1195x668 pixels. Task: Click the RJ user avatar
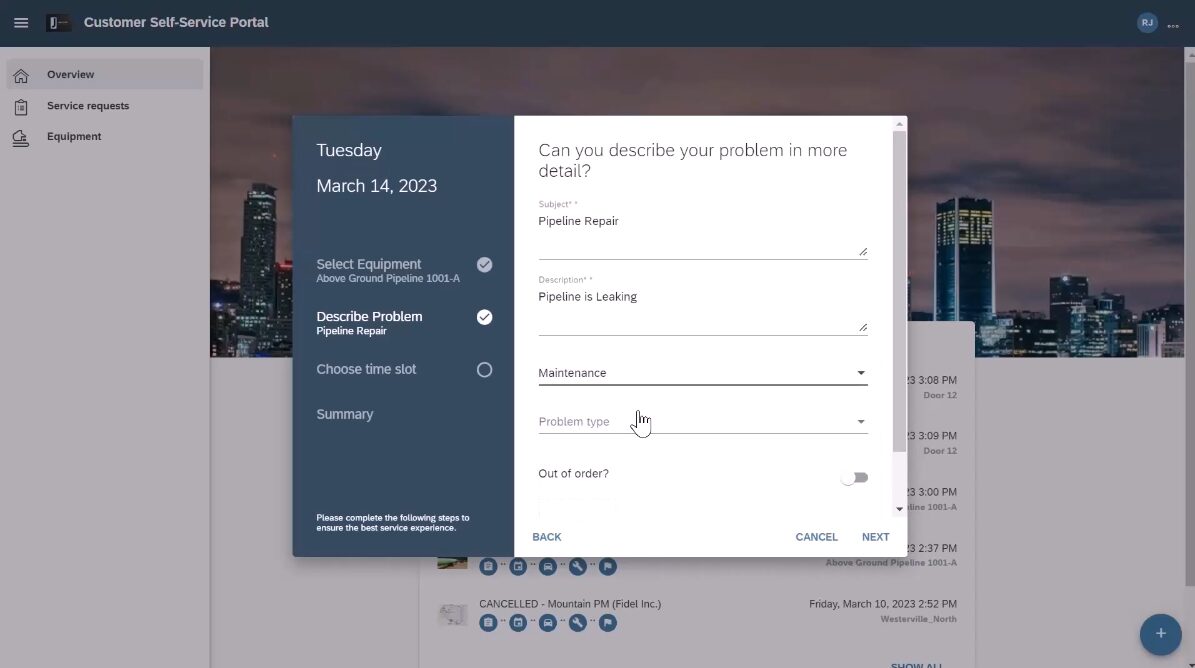tap(1147, 22)
